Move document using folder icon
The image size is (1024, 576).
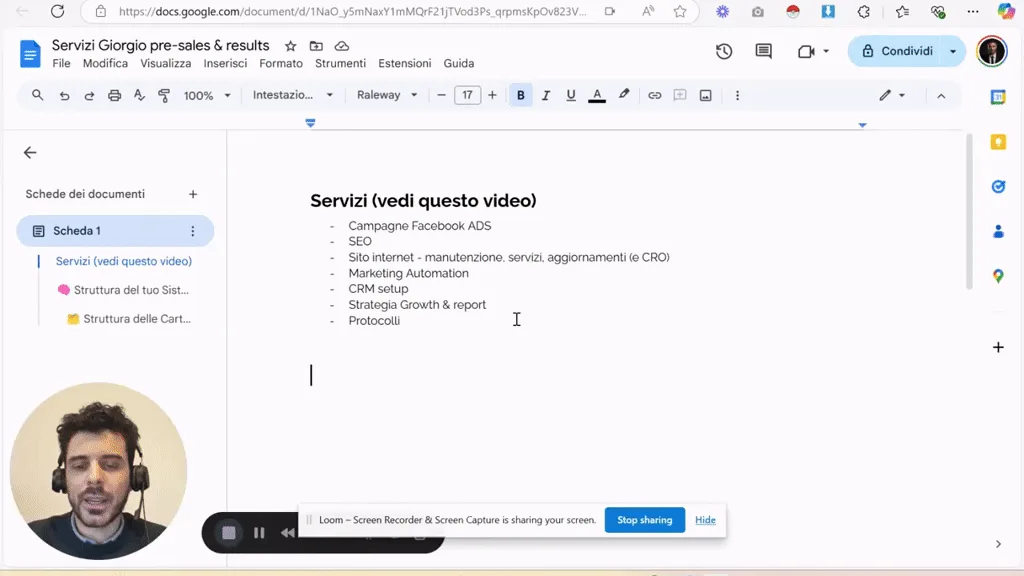(x=316, y=46)
